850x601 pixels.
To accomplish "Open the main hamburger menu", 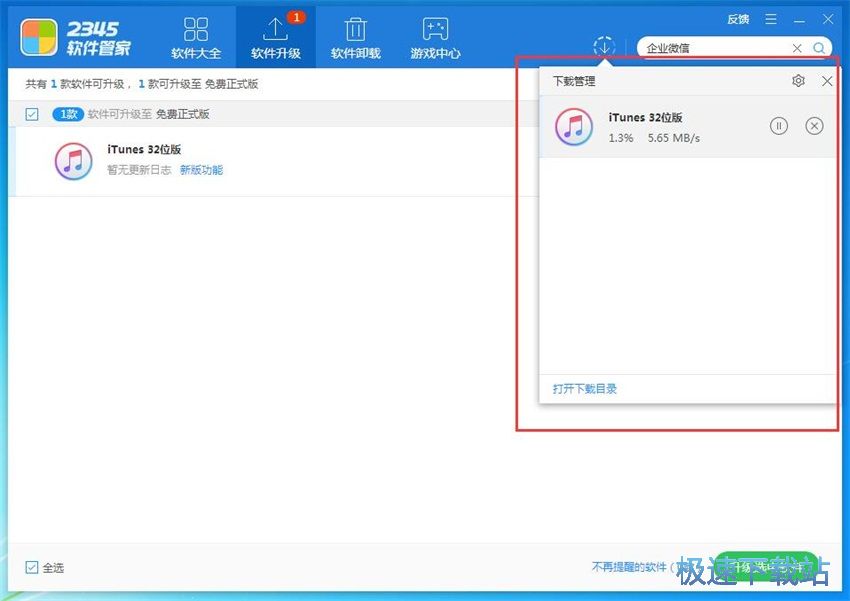I will [x=770, y=20].
